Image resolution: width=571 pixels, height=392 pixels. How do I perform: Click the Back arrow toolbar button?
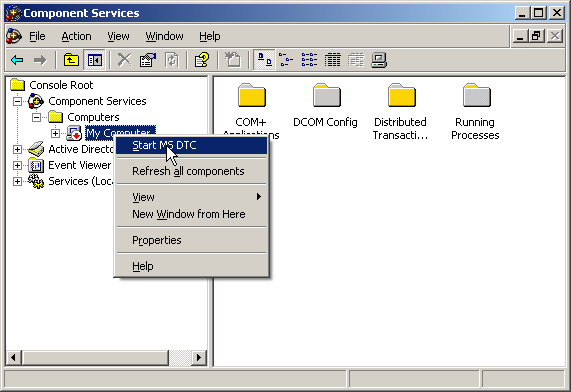click(x=17, y=60)
